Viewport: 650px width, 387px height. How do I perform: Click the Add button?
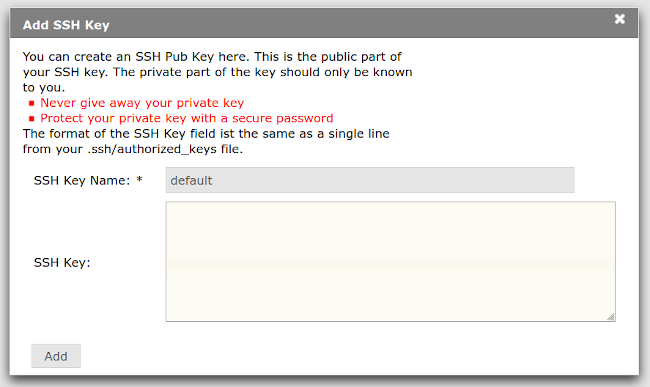click(56, 356)
